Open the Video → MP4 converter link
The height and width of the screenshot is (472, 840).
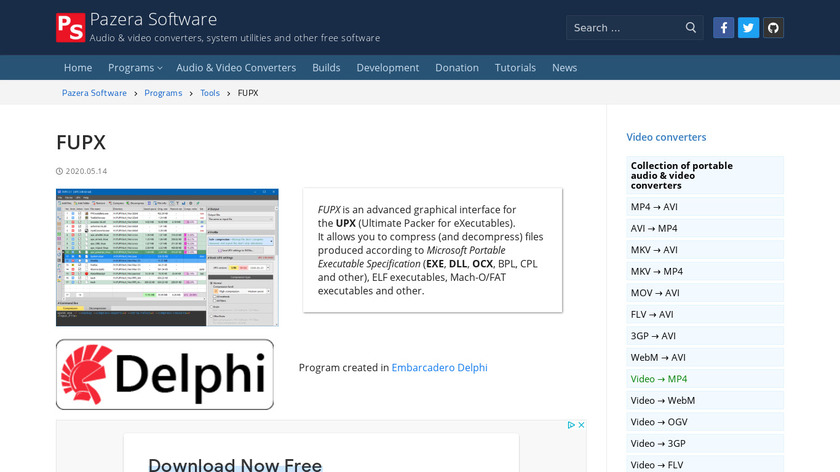pos(704,379)
